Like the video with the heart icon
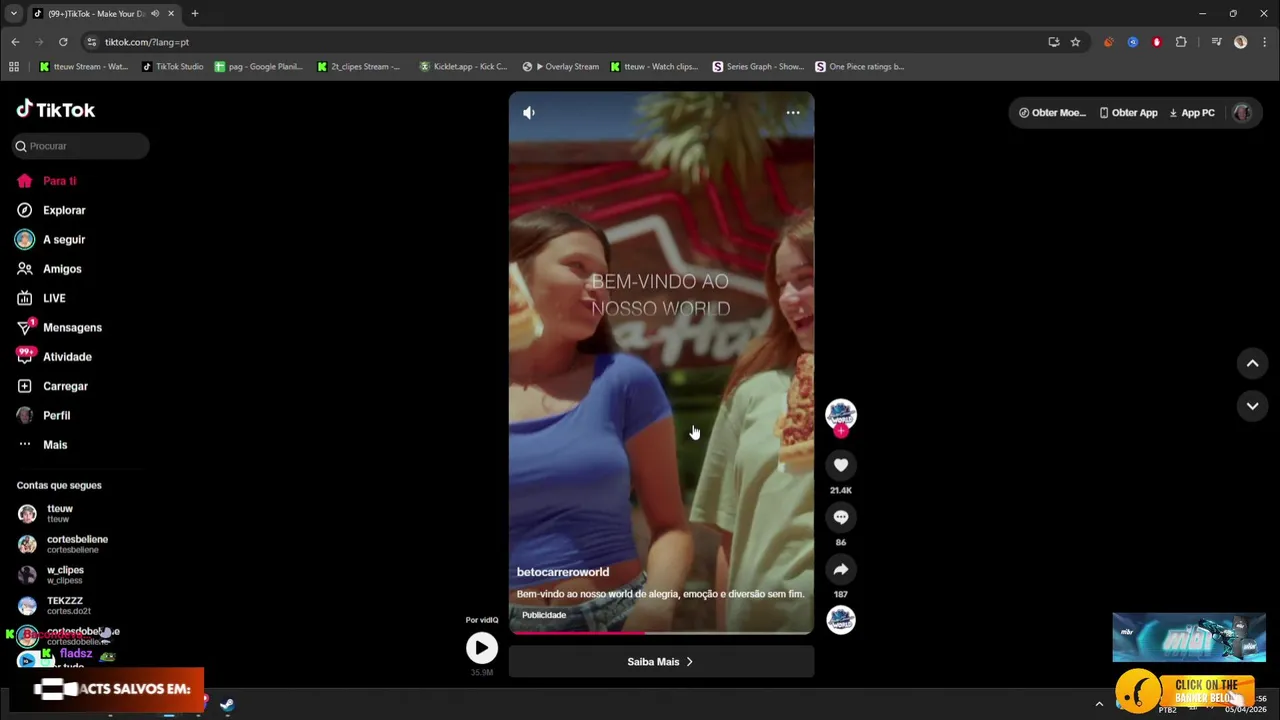1280x720 pixels. coord(841,465)
